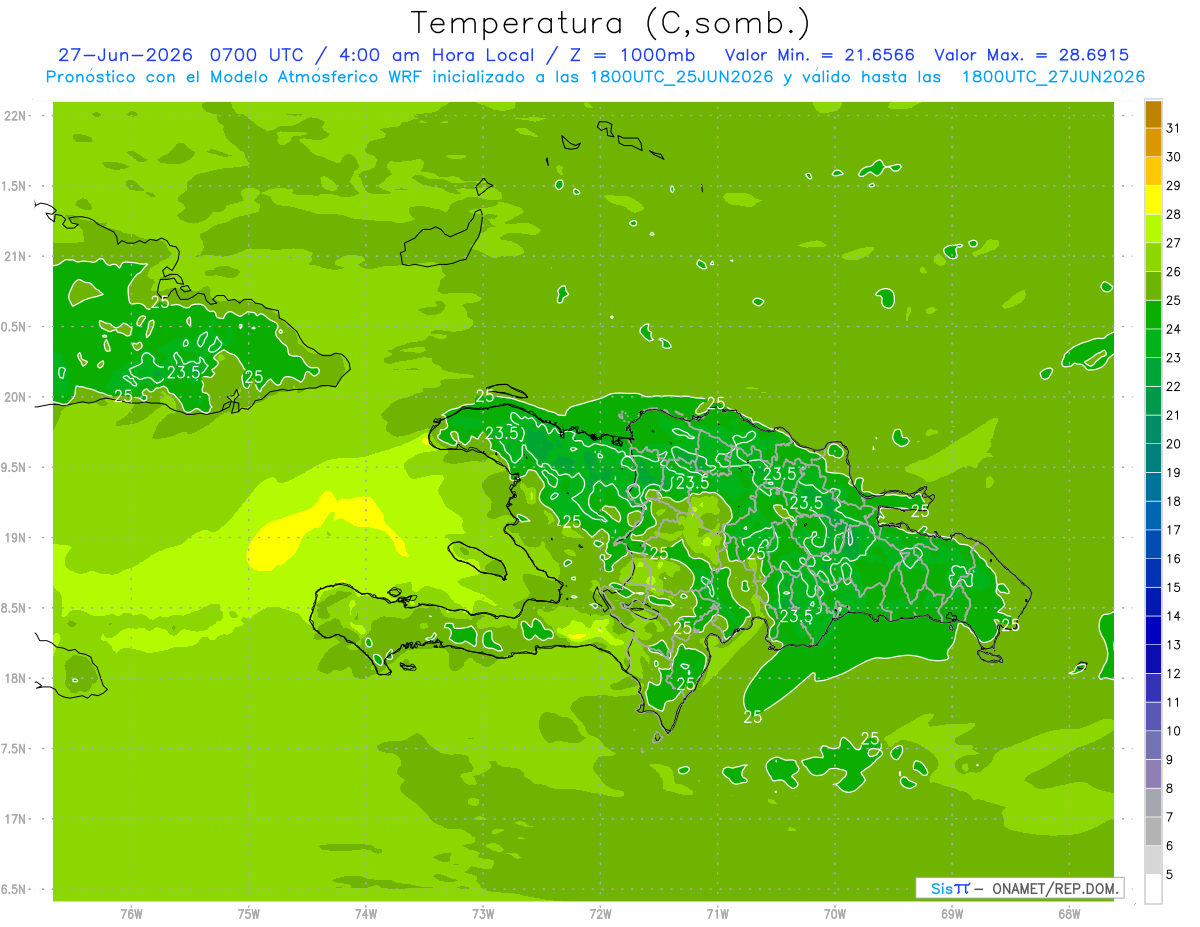The width and height of the screenshot is (1200, 927).
Task: Click the green swatch between 24 and 25
Action: (1153, 314)
